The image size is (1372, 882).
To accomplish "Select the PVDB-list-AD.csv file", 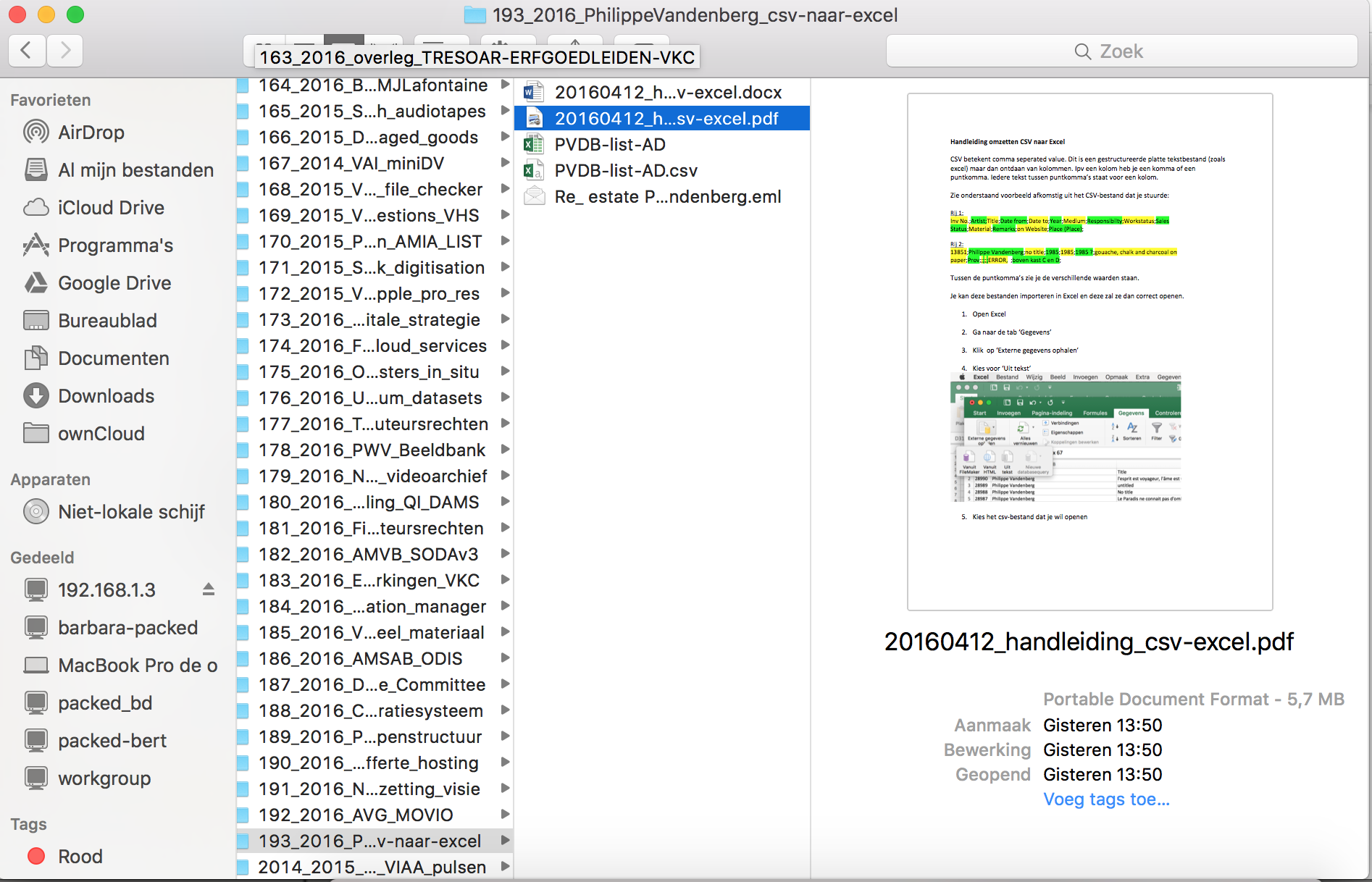I will pyautogui.click(x=625, y=171).
